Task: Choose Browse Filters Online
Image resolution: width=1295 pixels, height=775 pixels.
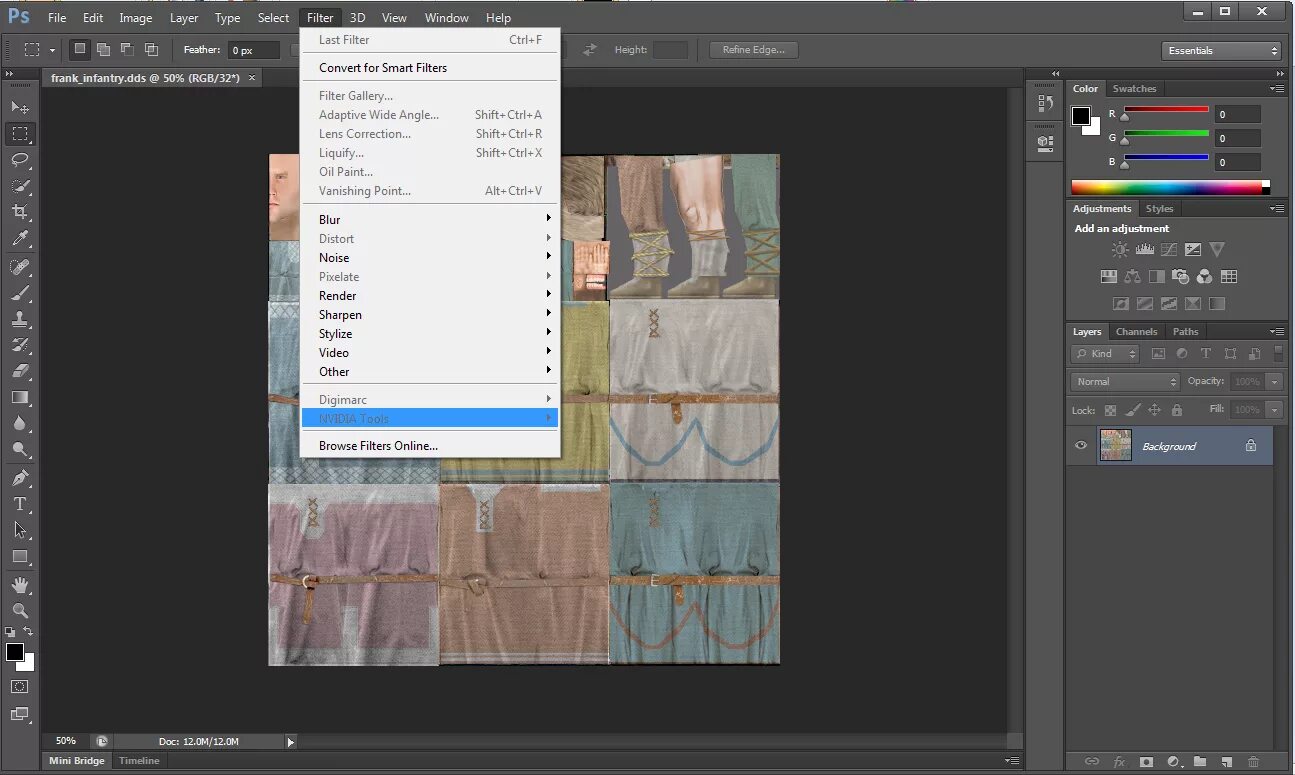Action: (378, 446)
